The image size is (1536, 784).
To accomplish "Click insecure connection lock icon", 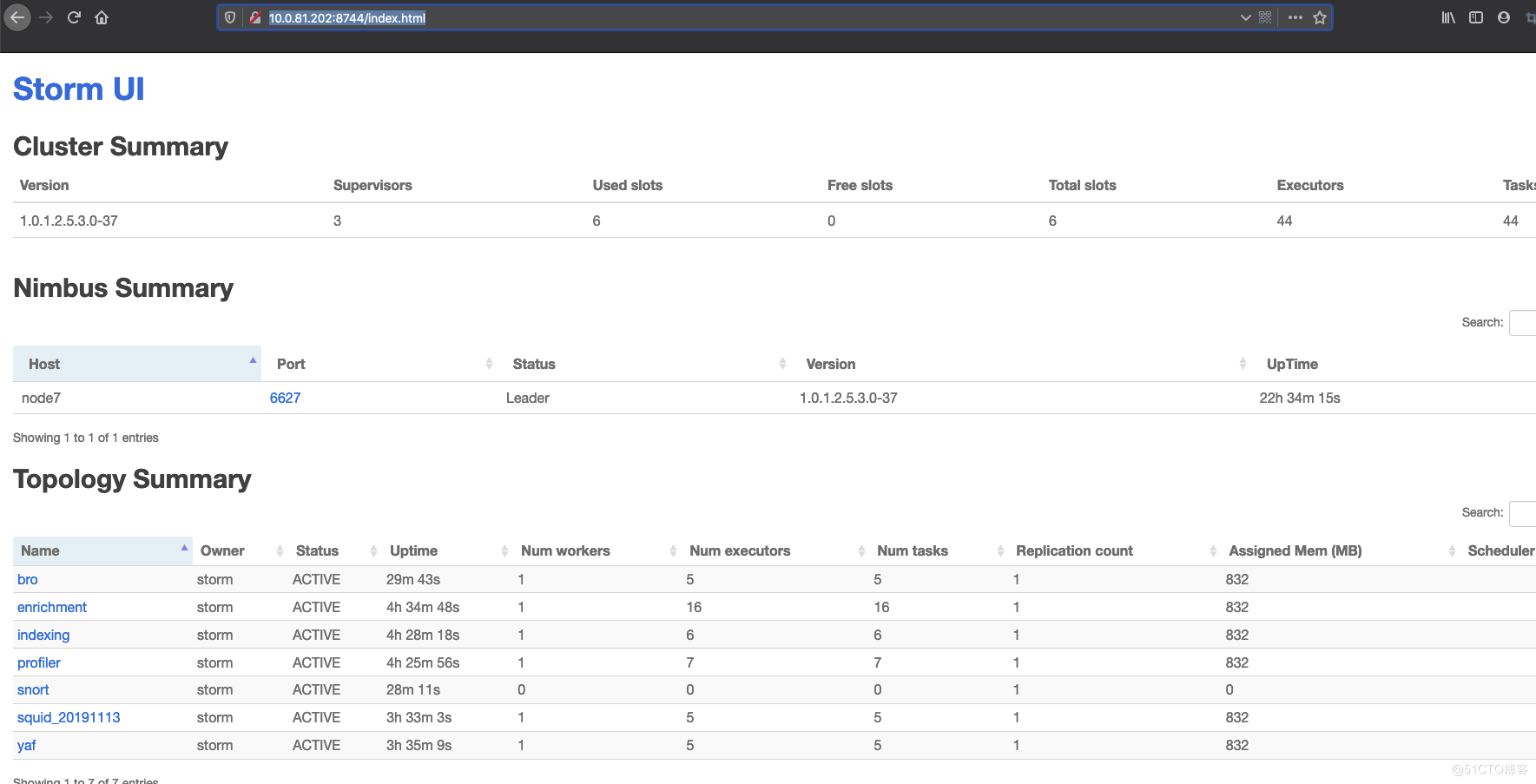I will tap(255, 17).
